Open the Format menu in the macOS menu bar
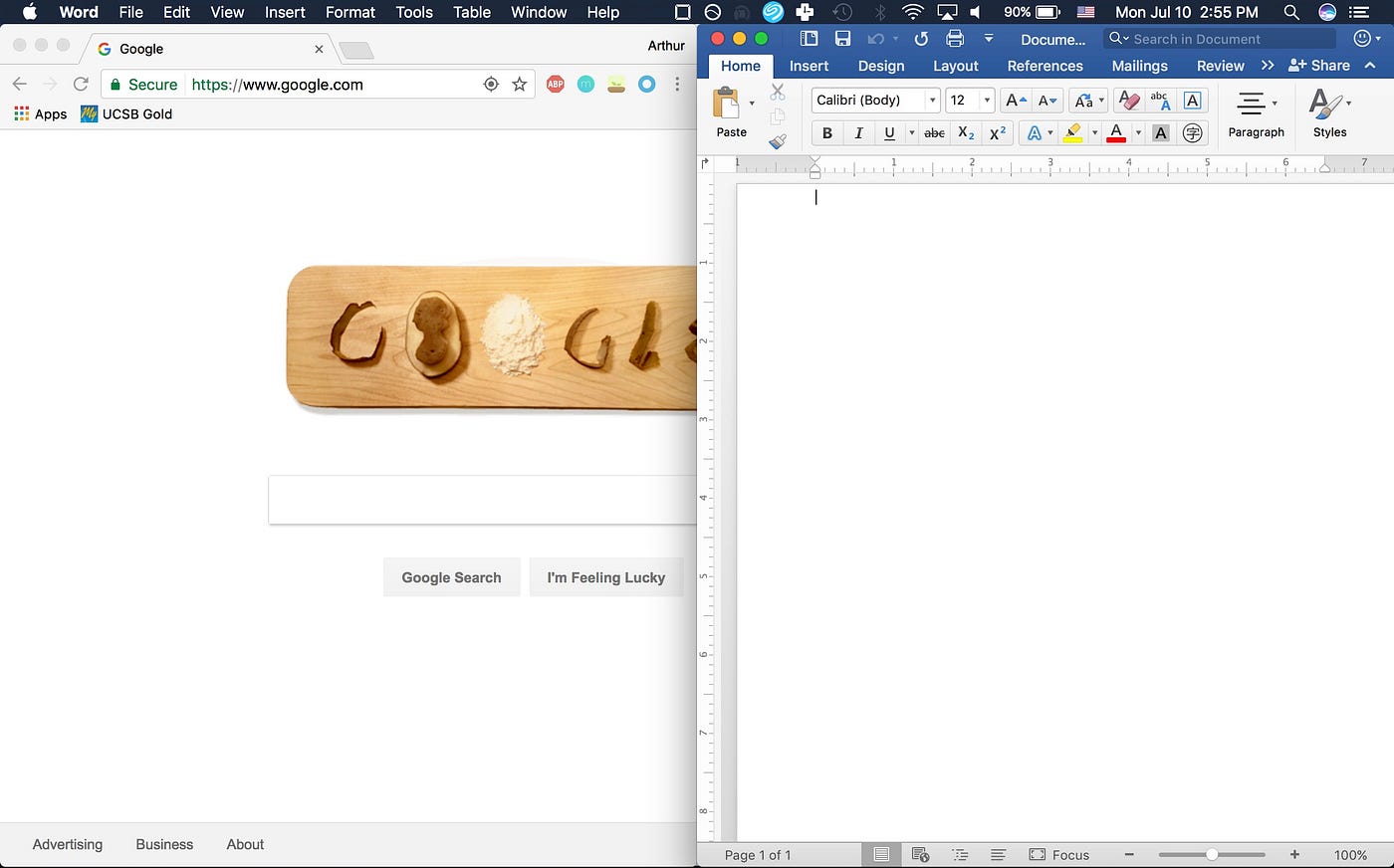The width and height of the screenshot is (1394, 868). 350,12
